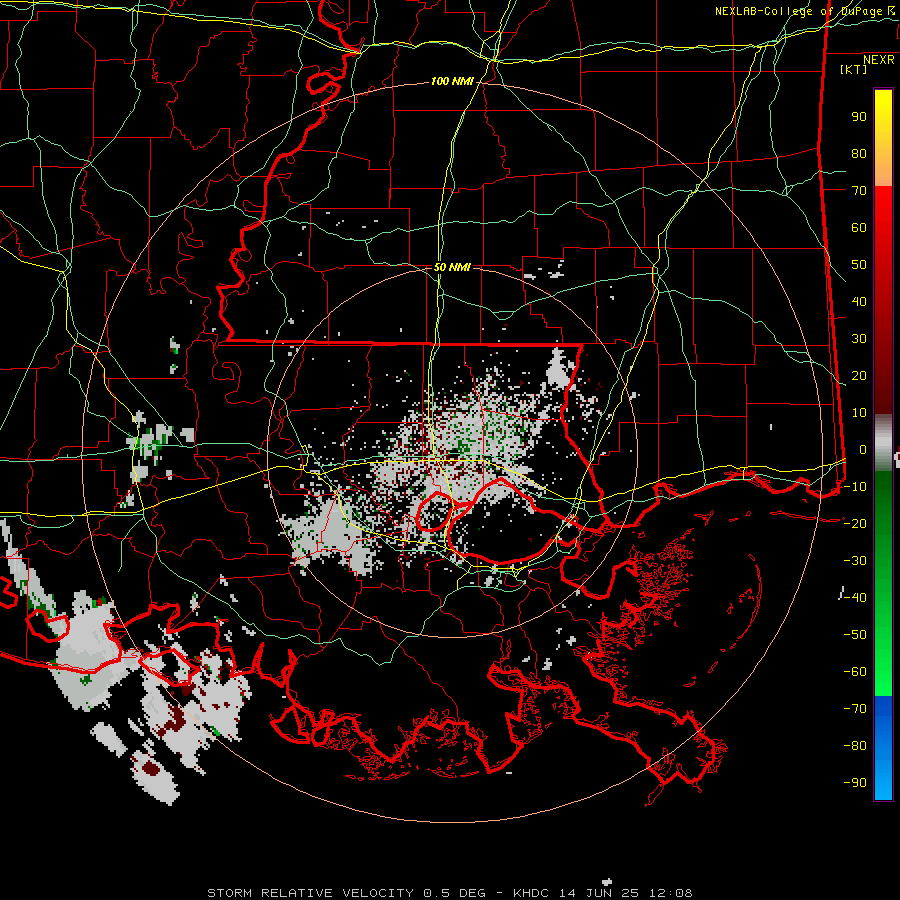900x900 pixels.
Task: Click the light blue bottom segment of color bar
Action: [x=883, y=781]
